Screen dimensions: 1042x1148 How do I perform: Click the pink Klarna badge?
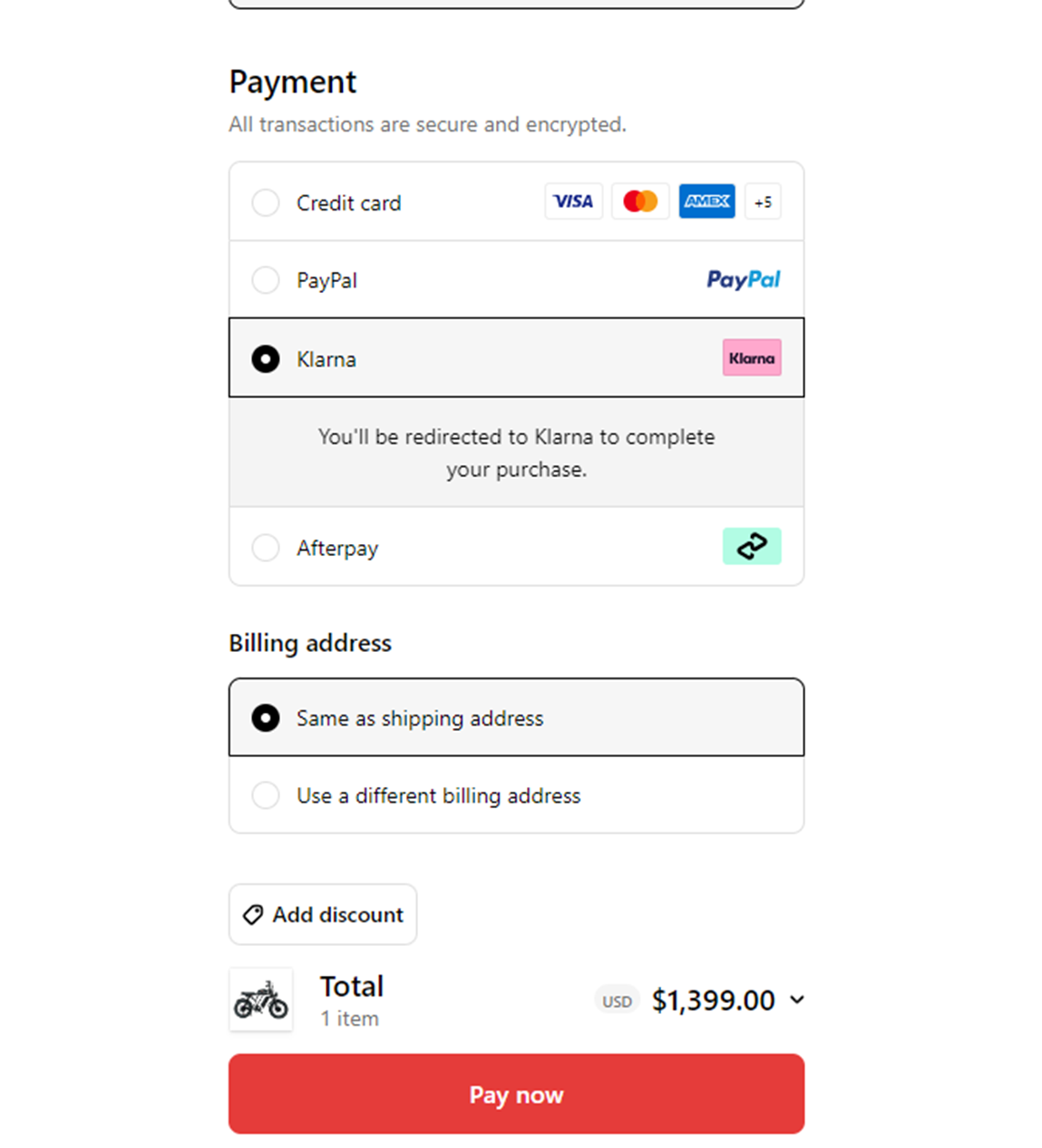[x=752, y=357]
